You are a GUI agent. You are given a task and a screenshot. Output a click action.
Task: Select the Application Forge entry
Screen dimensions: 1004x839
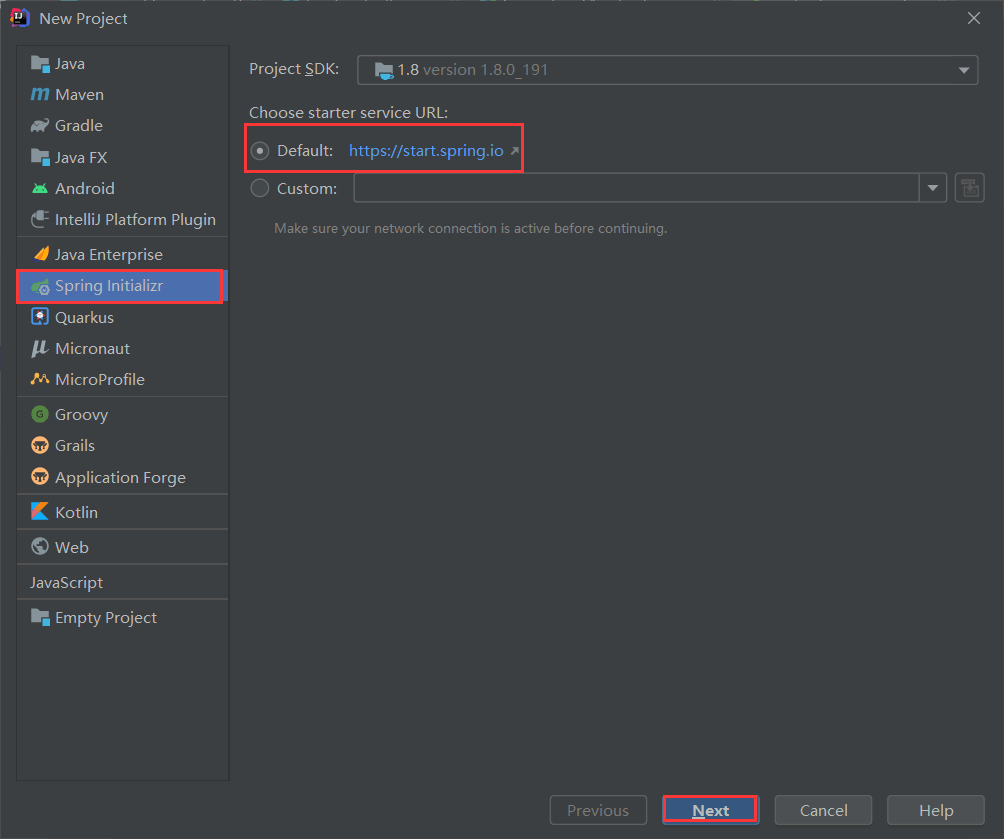point(122,477)
